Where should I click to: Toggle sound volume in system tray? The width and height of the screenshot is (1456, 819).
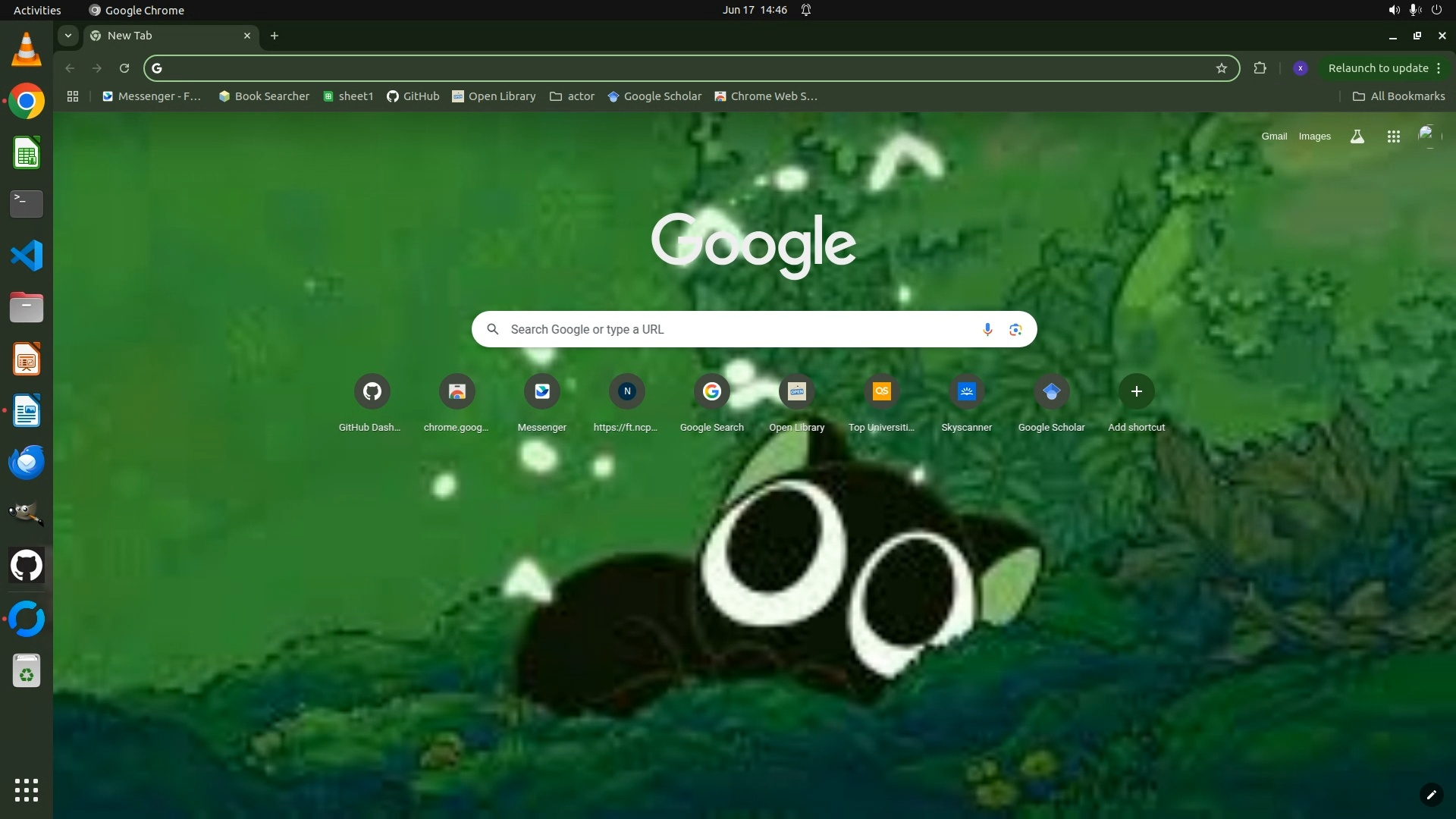click(1393, 10)
